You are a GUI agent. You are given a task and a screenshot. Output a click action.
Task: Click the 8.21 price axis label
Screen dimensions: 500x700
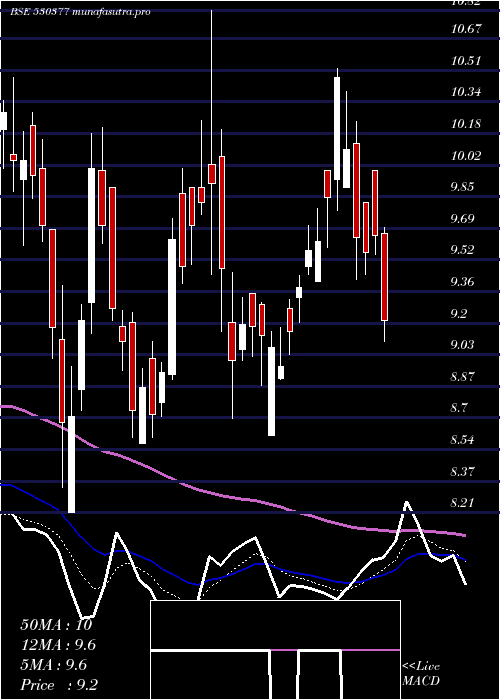462,504
